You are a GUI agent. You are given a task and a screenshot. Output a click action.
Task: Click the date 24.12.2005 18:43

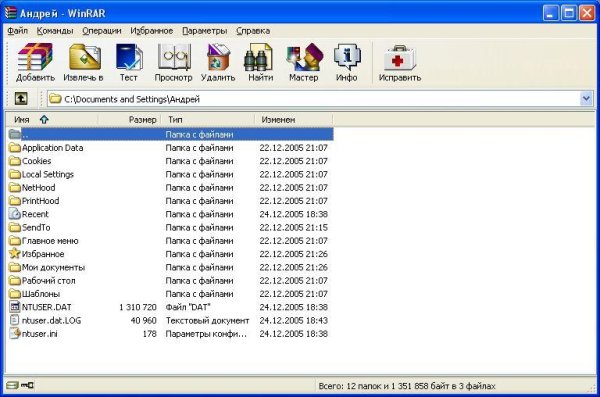point(293,320)
